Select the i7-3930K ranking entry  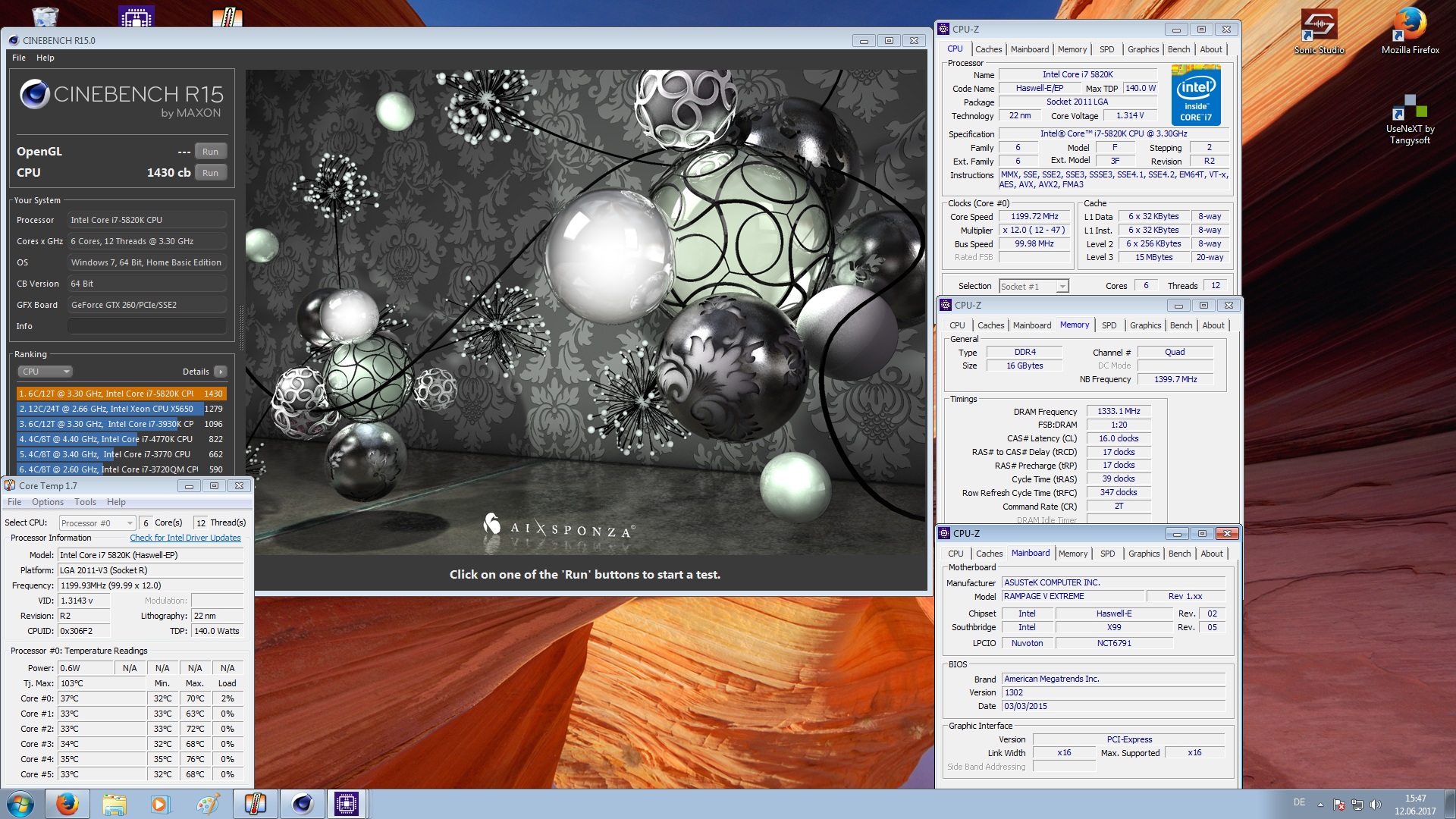[121, 424]
